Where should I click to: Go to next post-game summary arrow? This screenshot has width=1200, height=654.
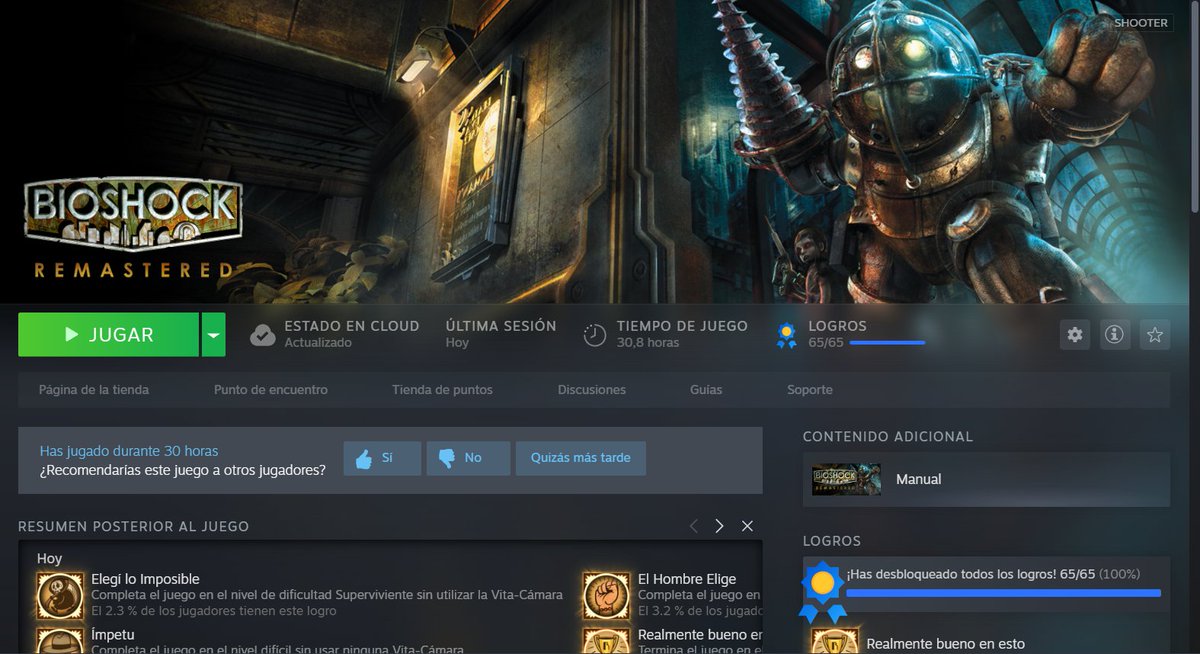(719, 526)
